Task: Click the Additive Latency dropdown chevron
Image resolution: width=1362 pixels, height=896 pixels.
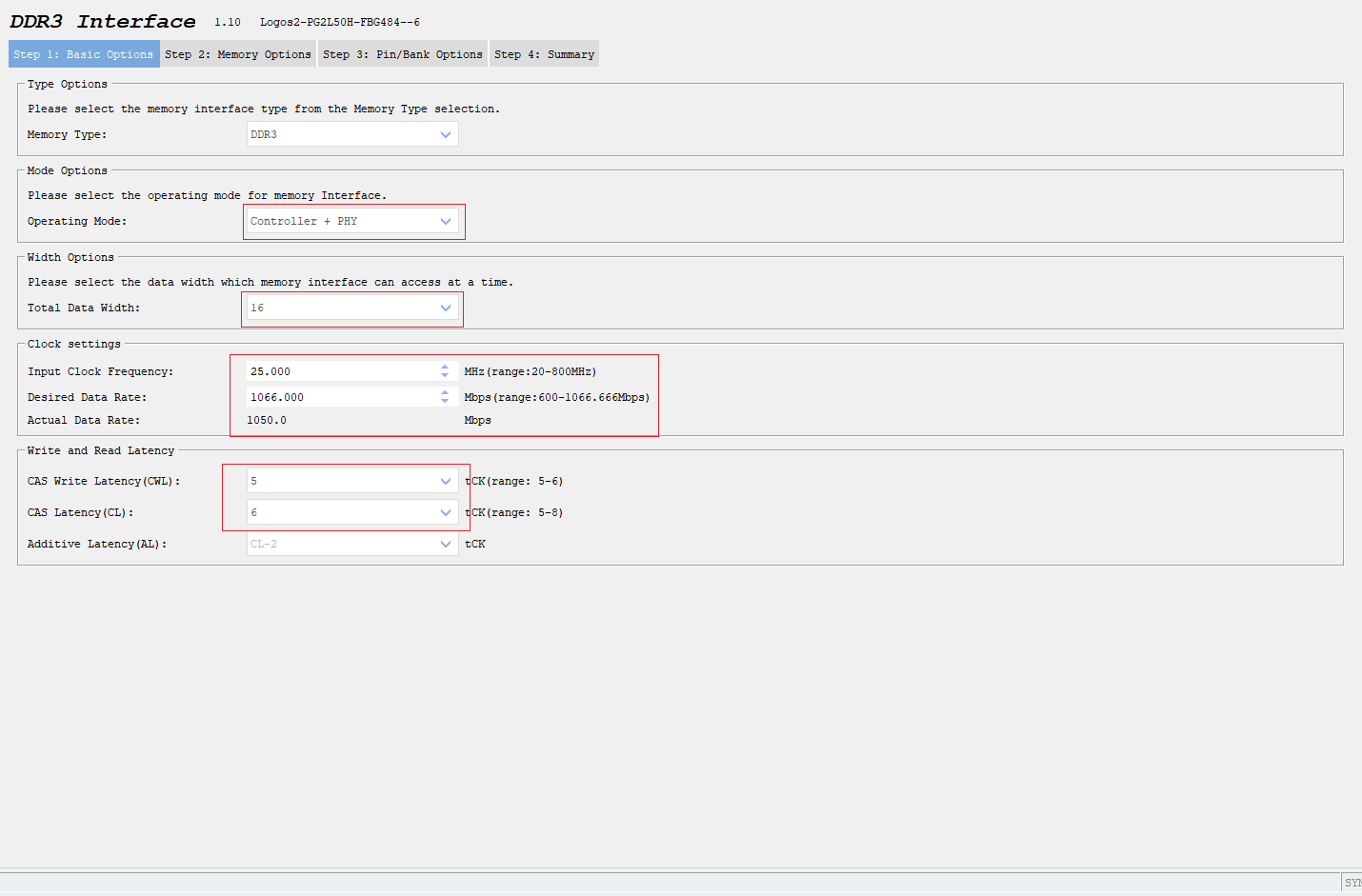Action: point(445,544)
